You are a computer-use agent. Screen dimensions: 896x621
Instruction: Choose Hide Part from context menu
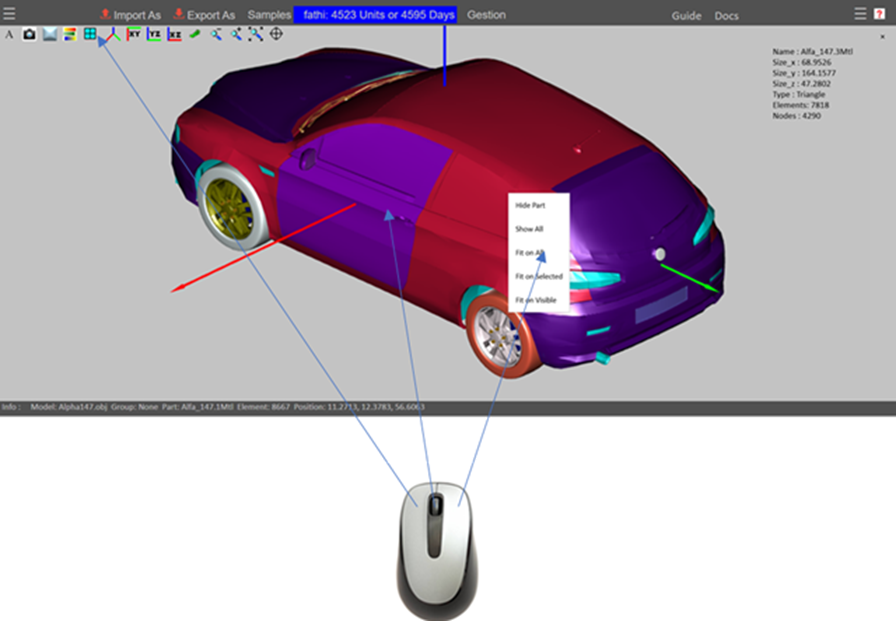(x=530, y=205)
